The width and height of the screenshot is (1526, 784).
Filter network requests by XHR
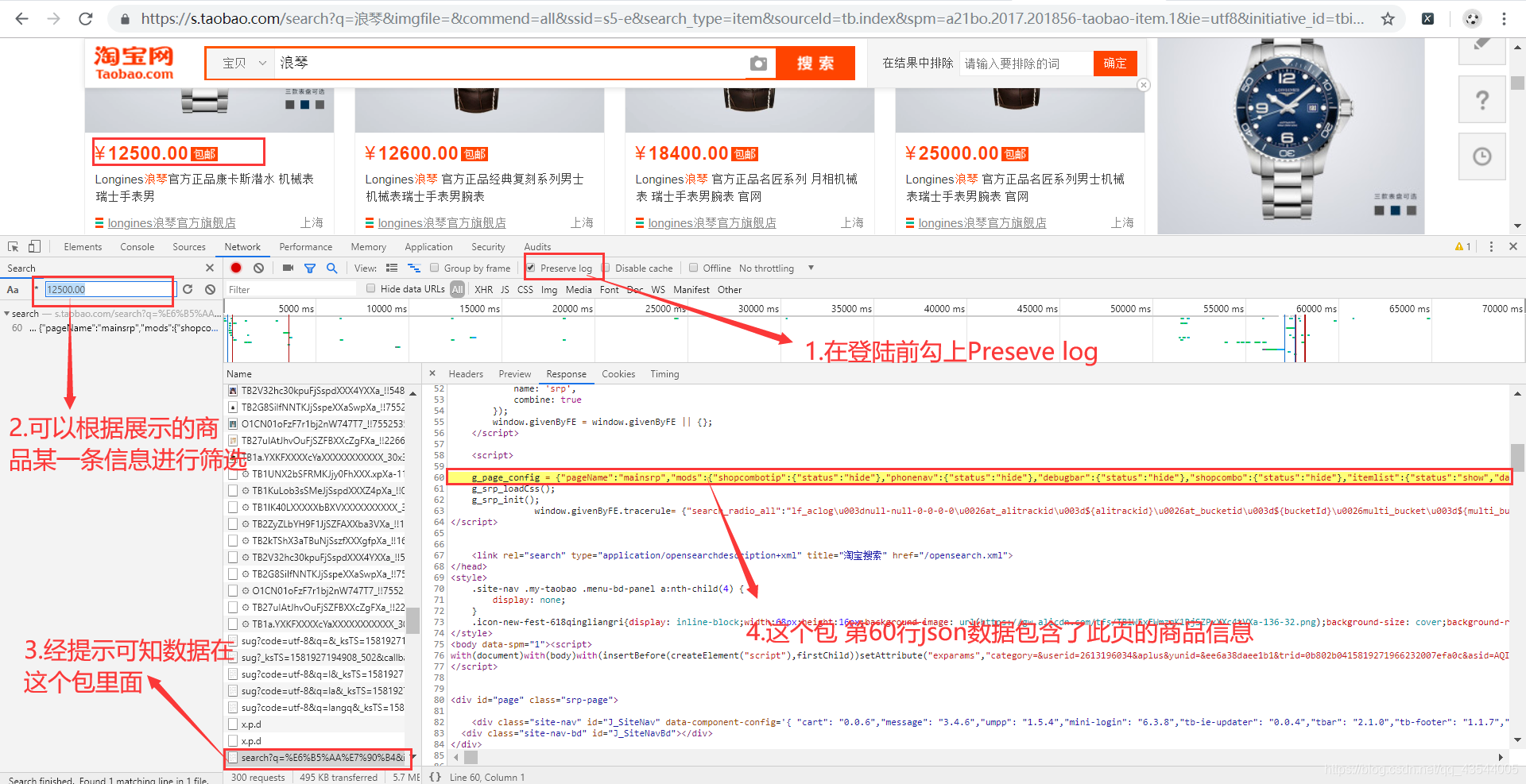click(x=483, y=290)
